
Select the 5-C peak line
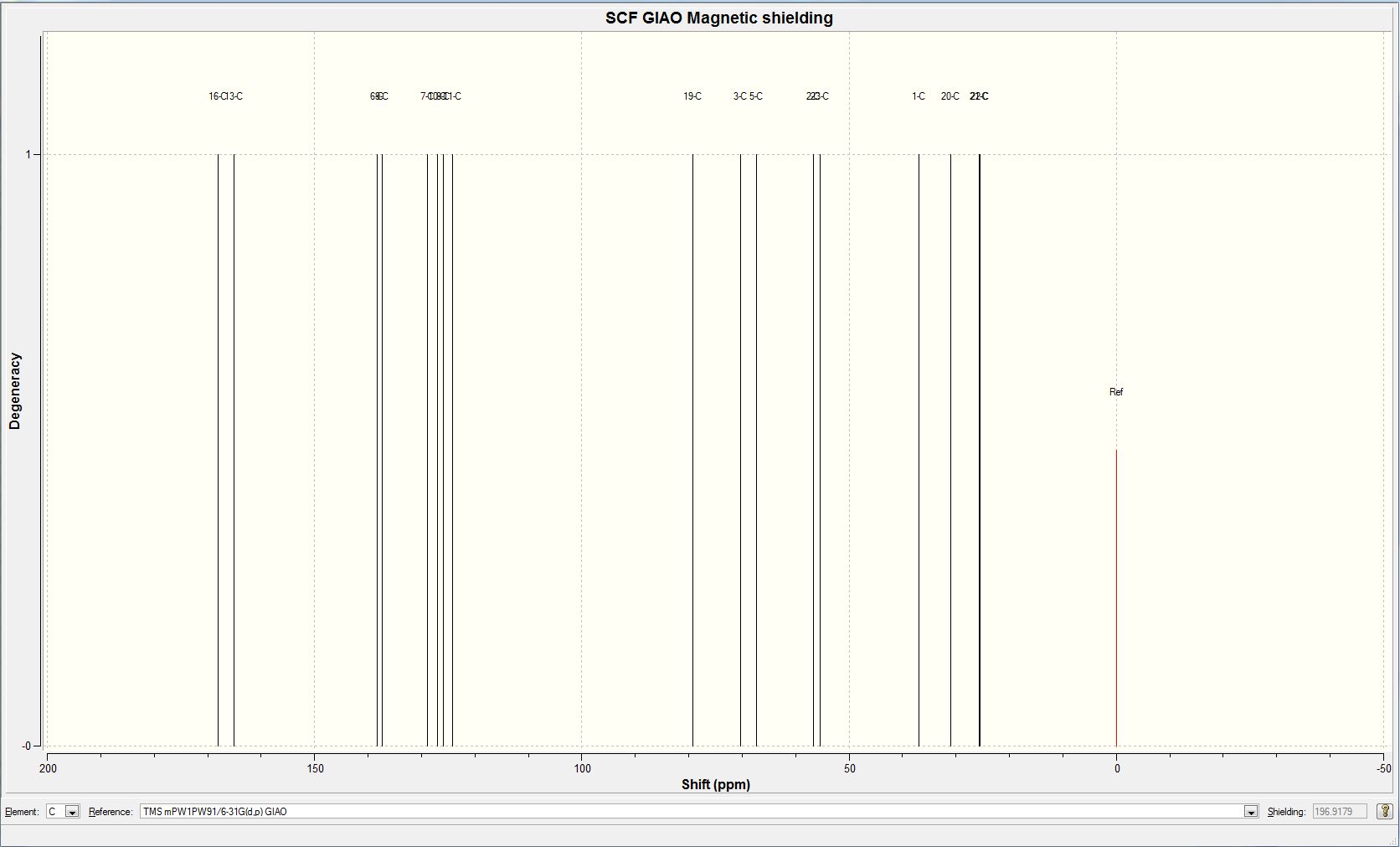click(756, 450)
